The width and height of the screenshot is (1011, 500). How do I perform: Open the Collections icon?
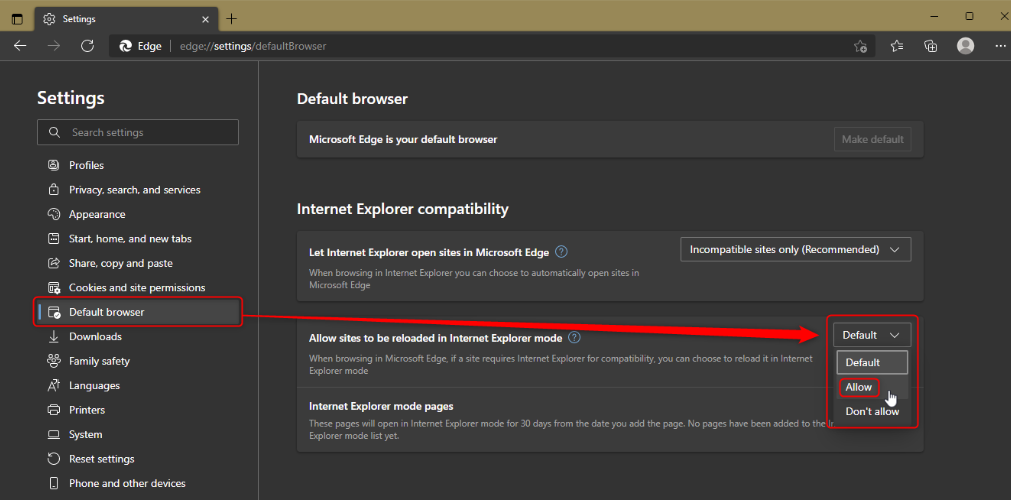[930, 46]
